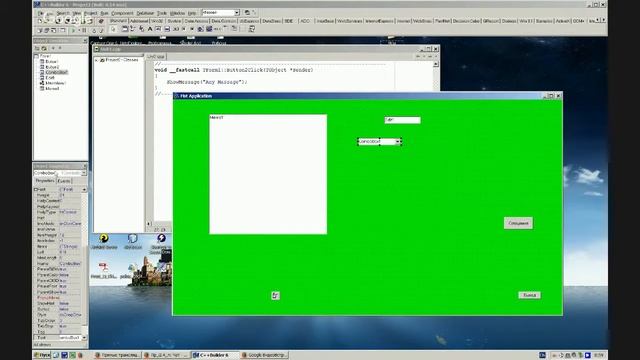Select the ActionList component palette icon
The width and height of the screenshot is (640, 360).
(x=251, y=29)
